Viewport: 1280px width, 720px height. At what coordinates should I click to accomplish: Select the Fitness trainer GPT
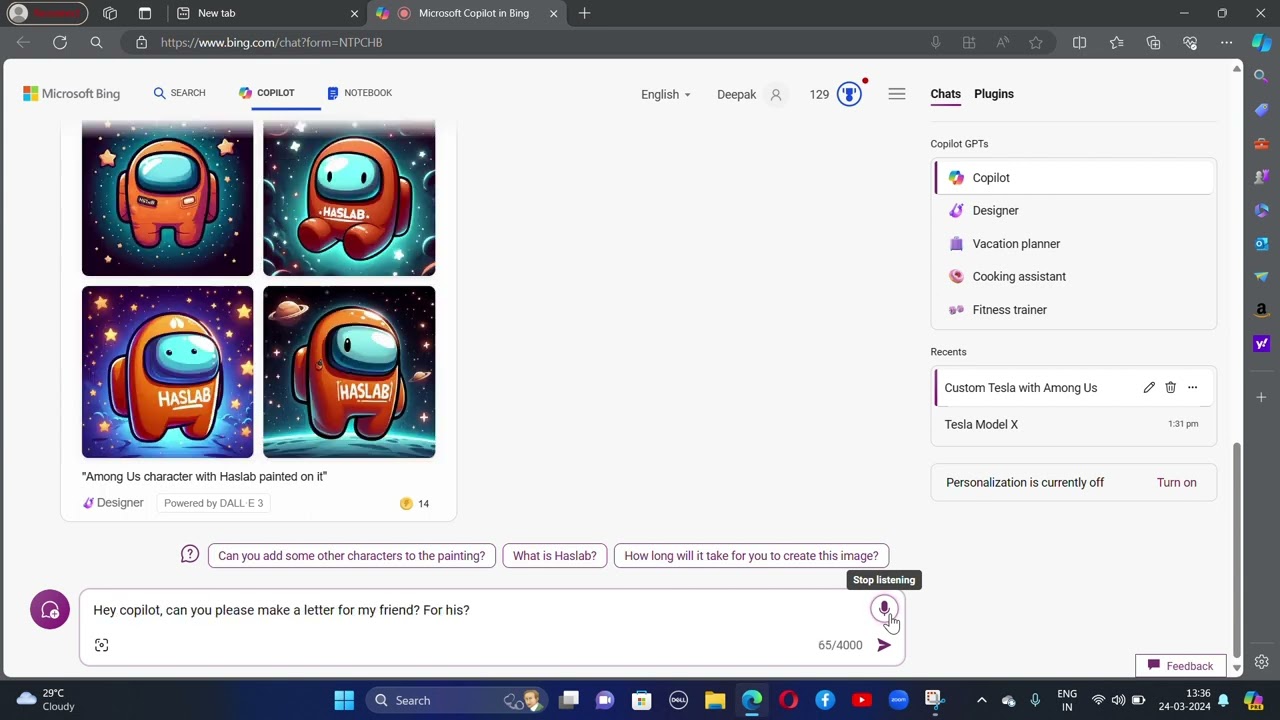coord(1074,310)
